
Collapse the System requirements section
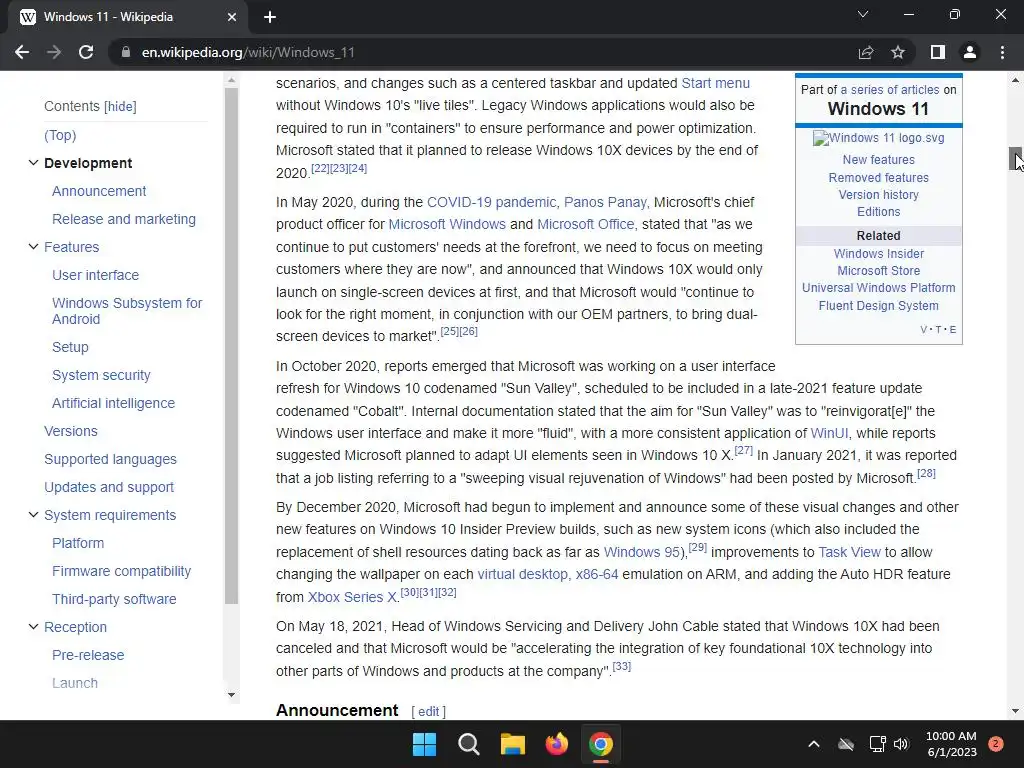pyautogui.click(x=33, y=515)
